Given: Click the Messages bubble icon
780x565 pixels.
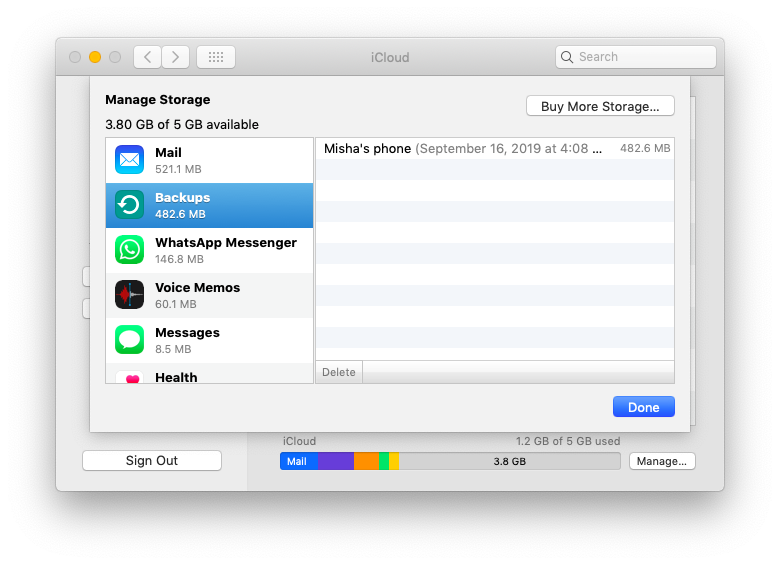Looking at the screenshot, I should pyautogui.click(x=130, y=340).
